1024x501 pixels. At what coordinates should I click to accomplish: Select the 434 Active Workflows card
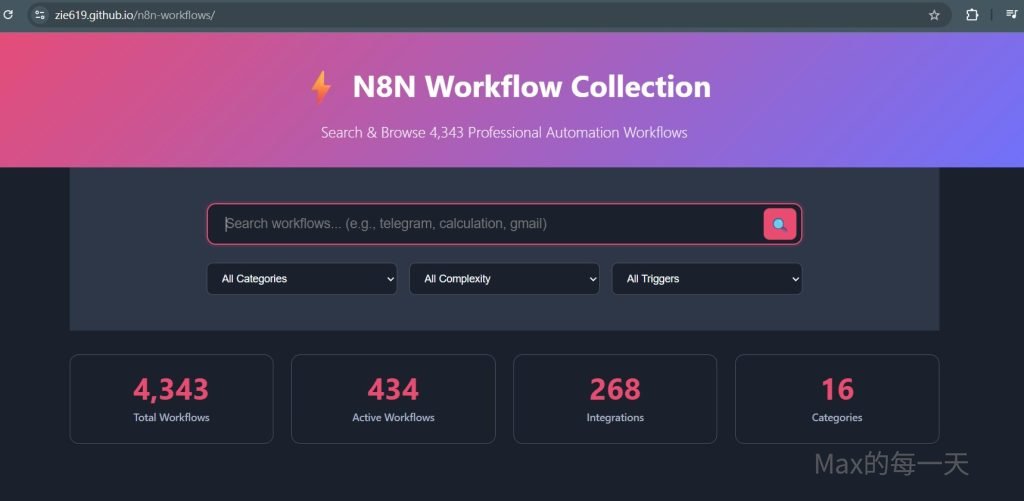pyautogui.click(x=393, y=398)
